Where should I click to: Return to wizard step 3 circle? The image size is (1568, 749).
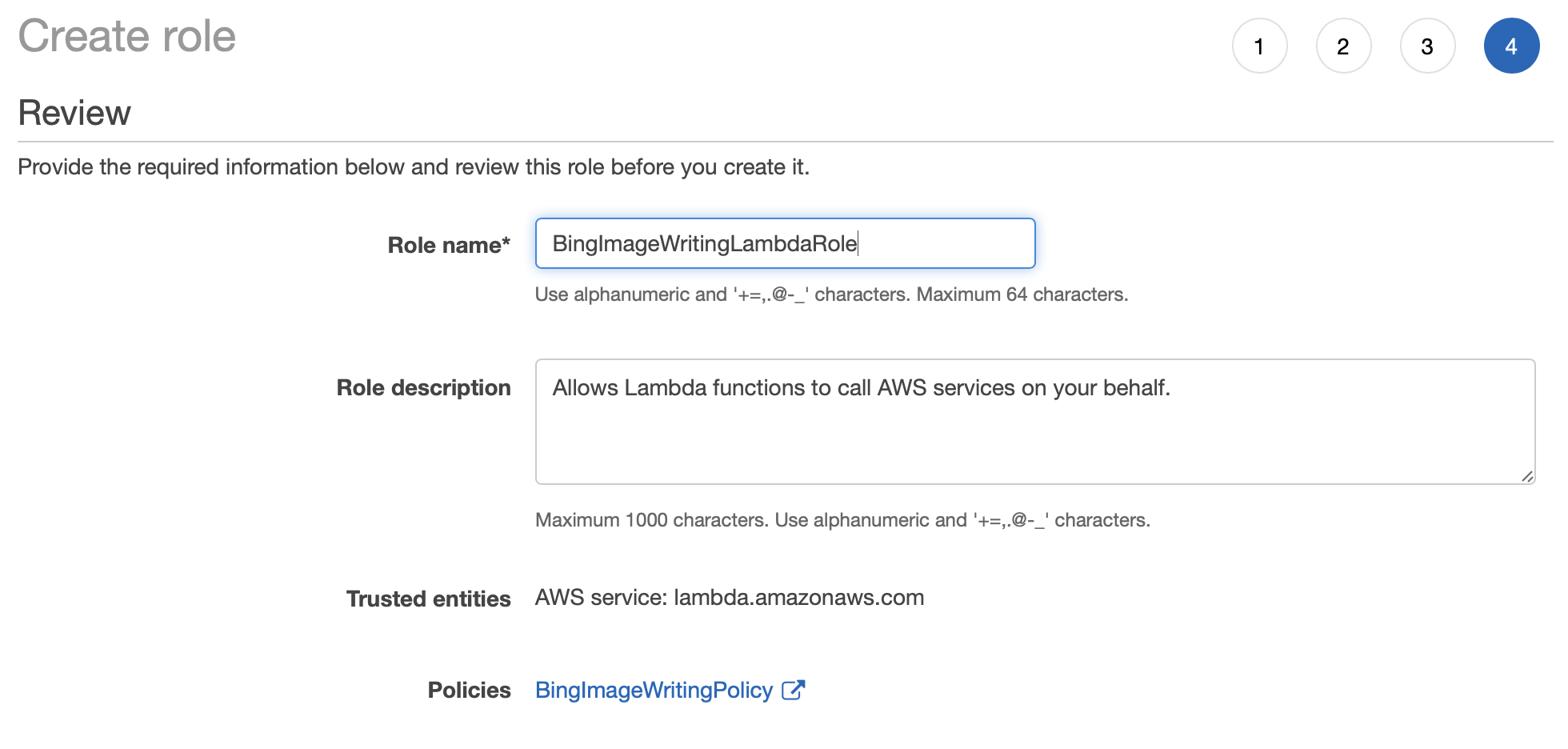click(1427, 46)
